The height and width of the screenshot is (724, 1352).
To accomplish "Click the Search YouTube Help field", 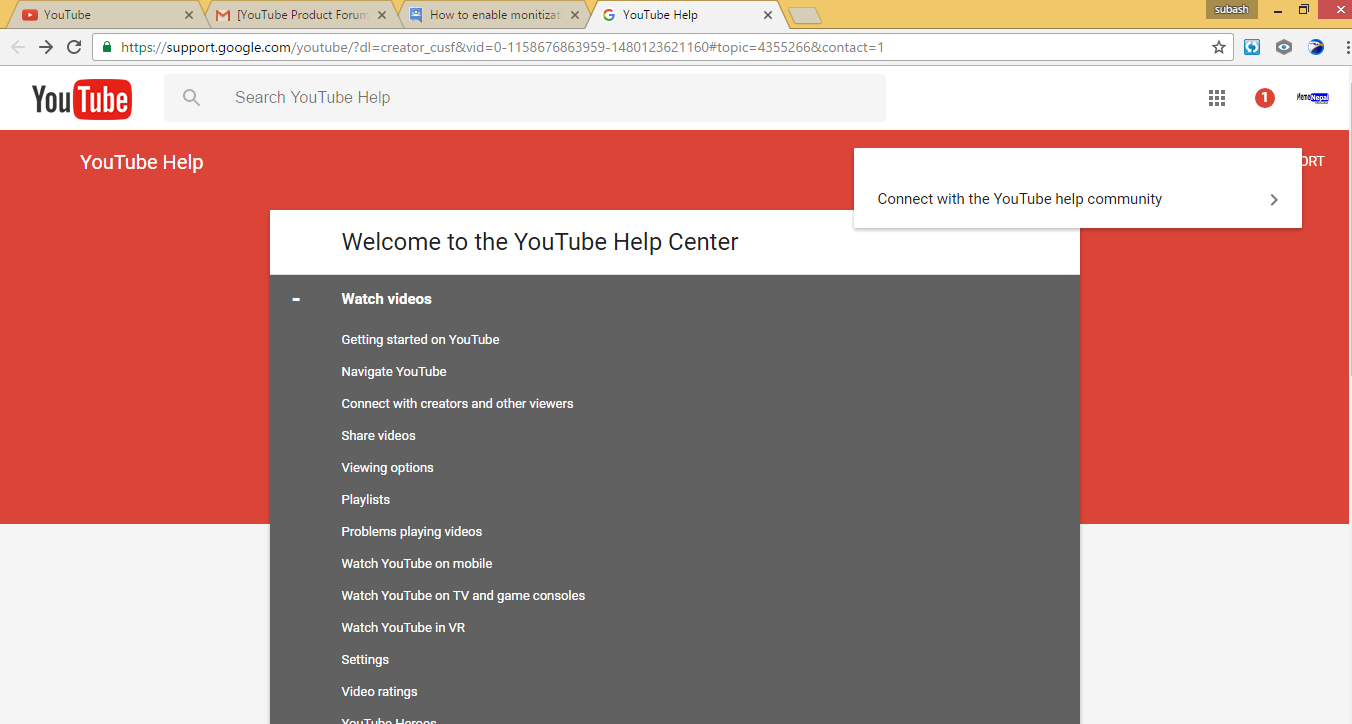I will tap(525, 98).
